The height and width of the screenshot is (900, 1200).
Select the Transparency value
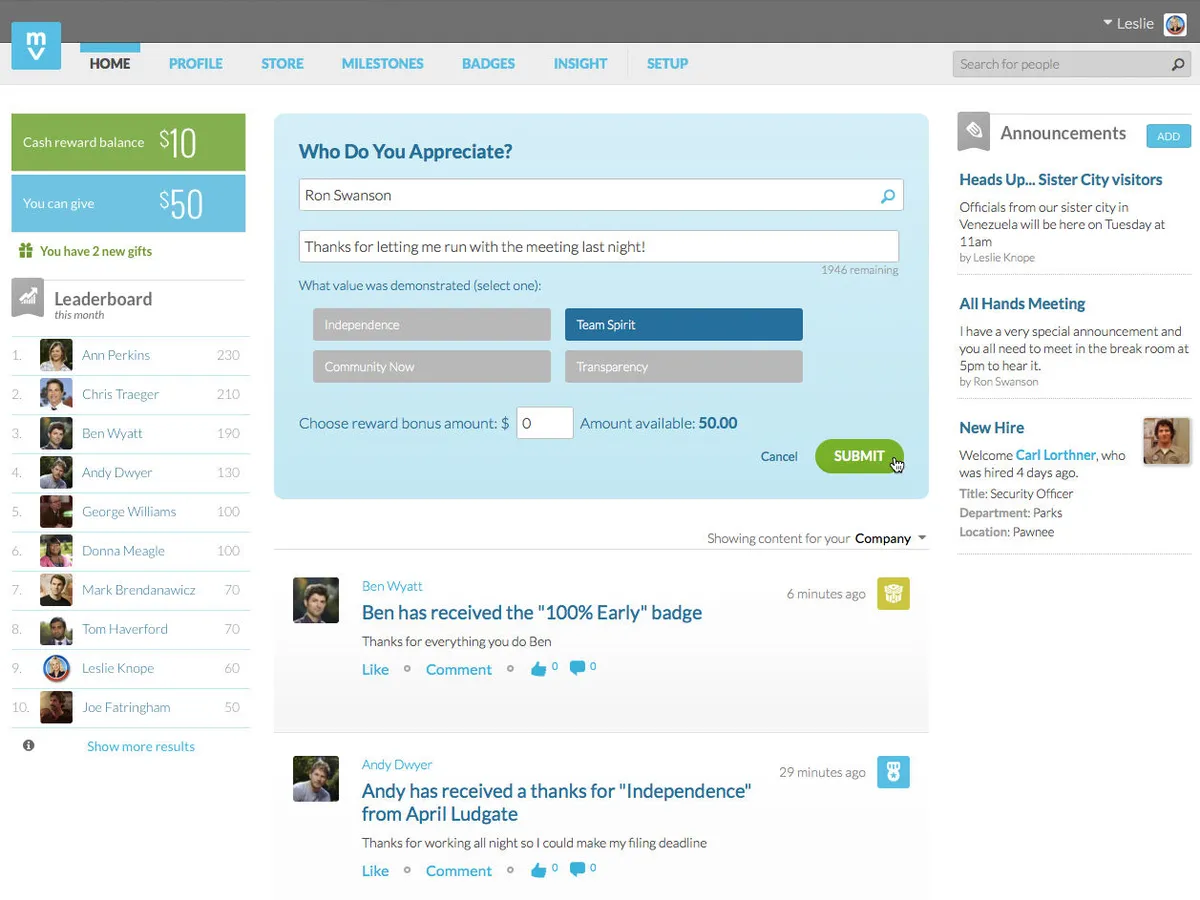pyautogui.click(x=683, y=366)
